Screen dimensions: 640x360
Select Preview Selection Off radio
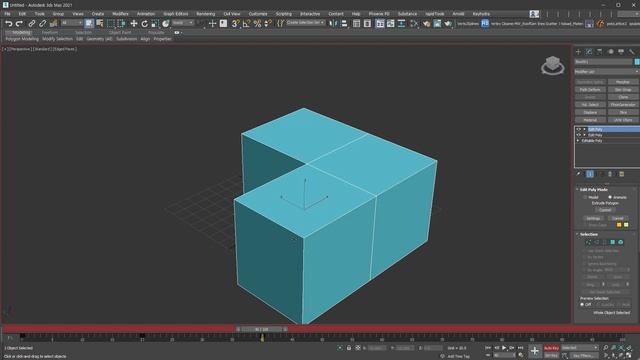(x=582, y=304)
